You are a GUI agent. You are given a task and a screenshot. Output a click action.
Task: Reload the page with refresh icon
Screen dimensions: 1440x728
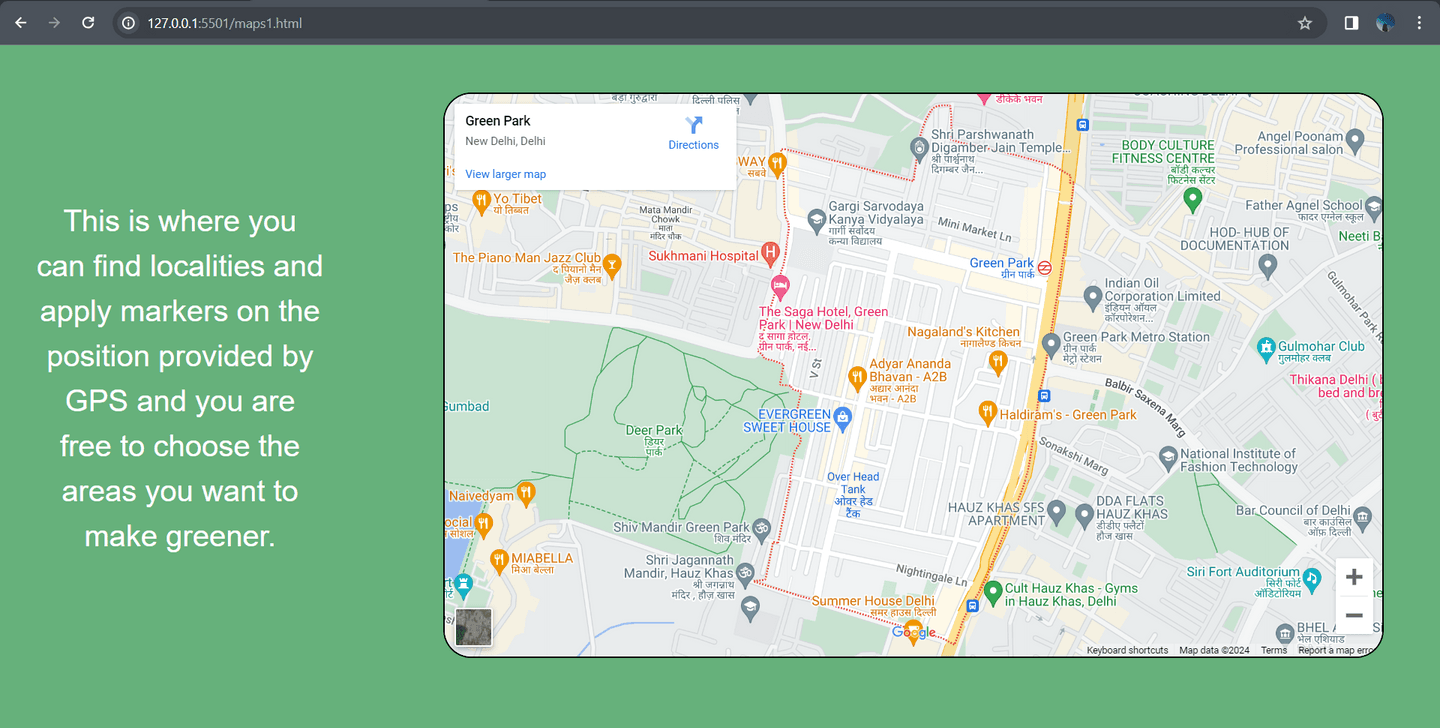[x=88, y=22]
